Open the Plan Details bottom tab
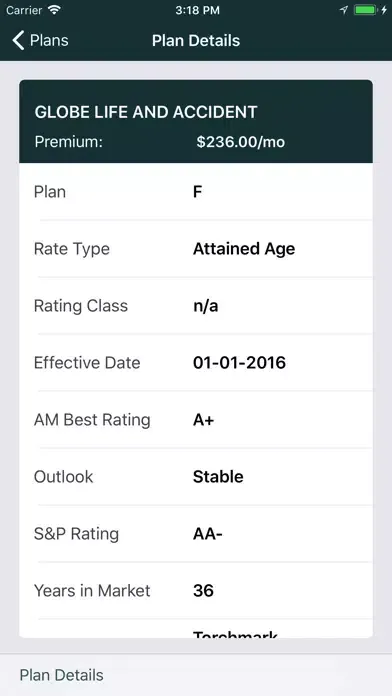392x696 pixels. click(x=62, y=675)
